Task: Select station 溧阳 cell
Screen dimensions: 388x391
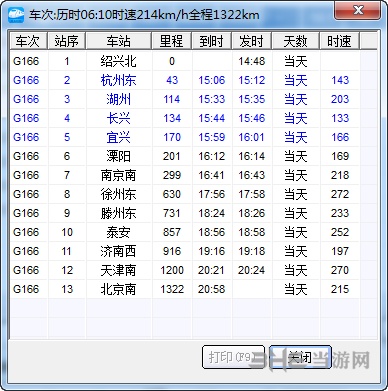Action: tap(119, 156)
